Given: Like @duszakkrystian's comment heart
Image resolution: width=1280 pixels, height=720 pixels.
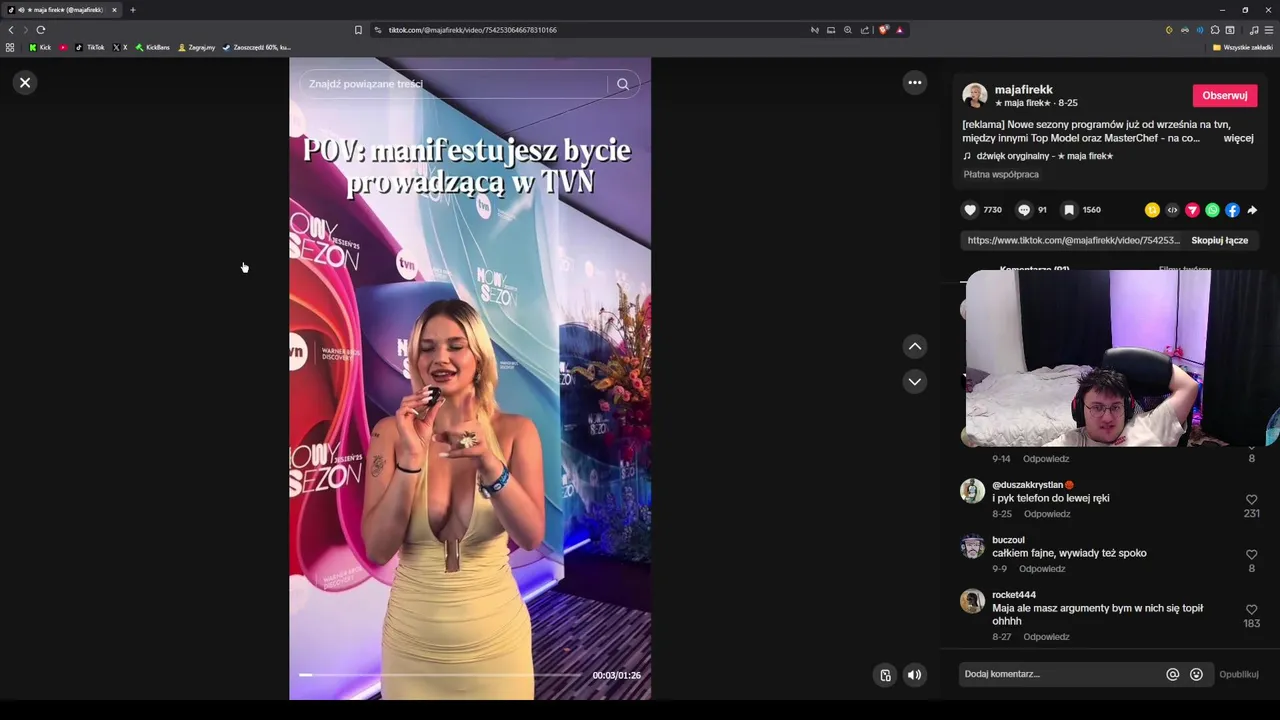Looking at the screenshot, I should click(x=1251, y=499).
